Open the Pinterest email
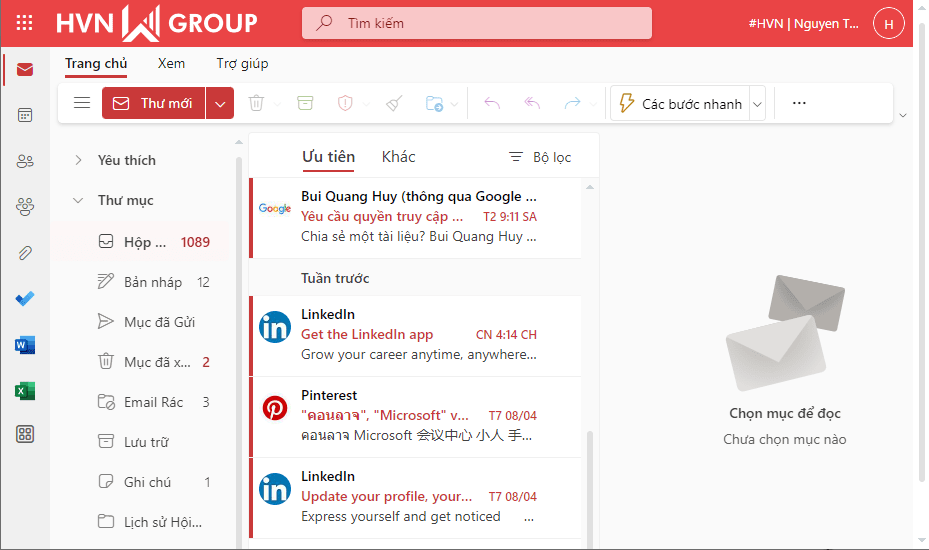Viewport: 929px width, 550px height. pyautogui.click(x=415, y=417)
